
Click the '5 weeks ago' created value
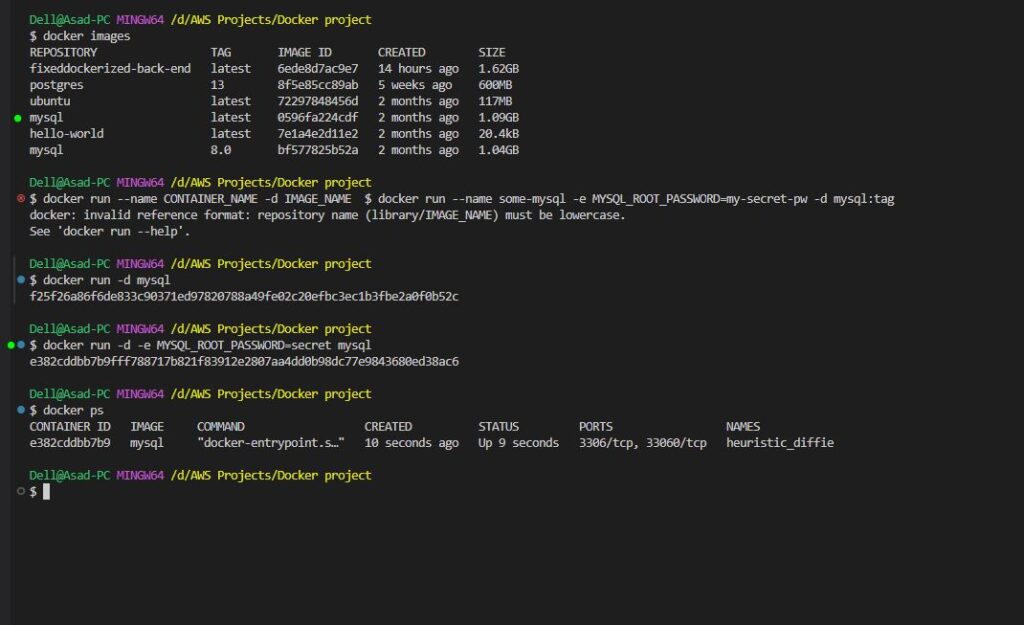[x=415, y=85]
